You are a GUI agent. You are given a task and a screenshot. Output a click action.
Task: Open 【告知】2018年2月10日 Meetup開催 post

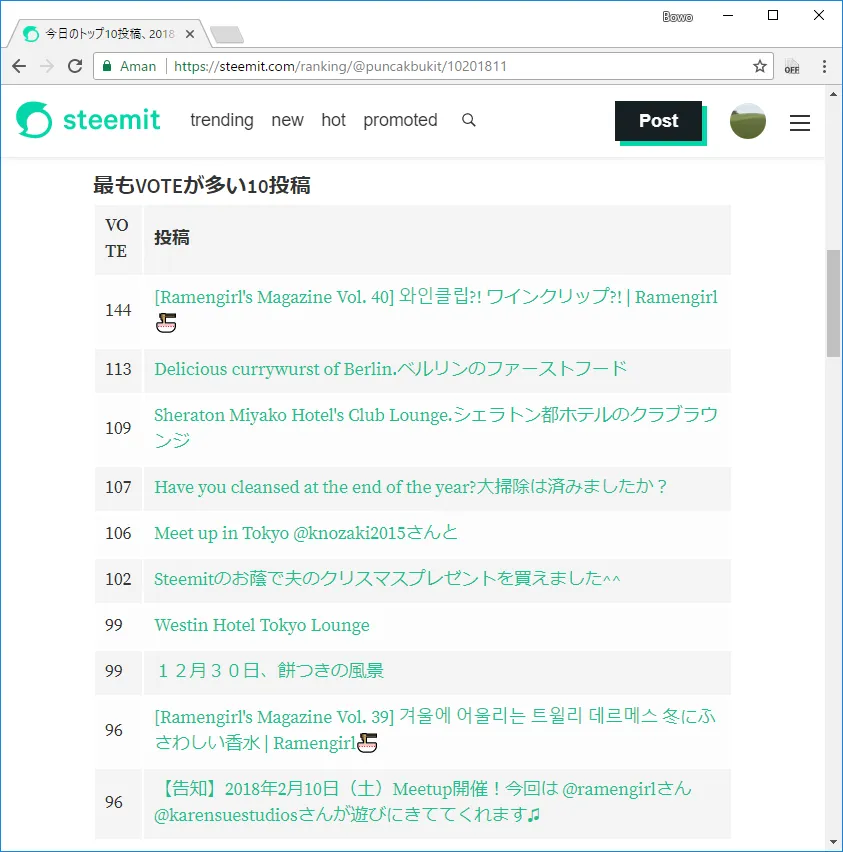[x=423, y=802]
